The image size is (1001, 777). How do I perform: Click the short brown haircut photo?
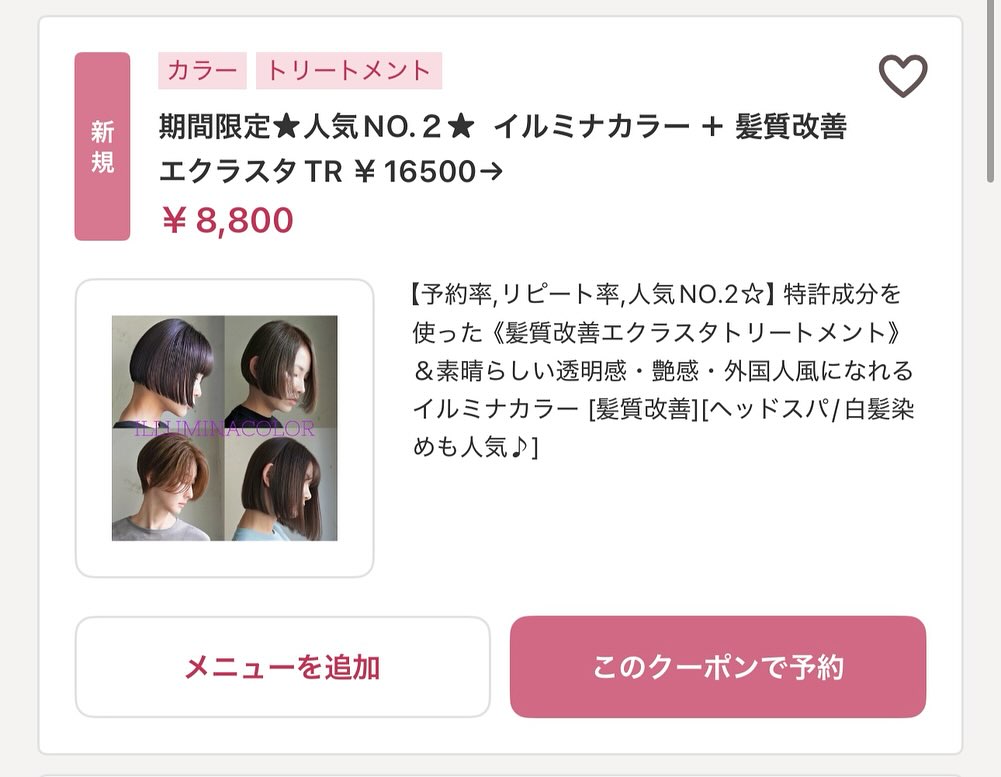coord(168,485)
